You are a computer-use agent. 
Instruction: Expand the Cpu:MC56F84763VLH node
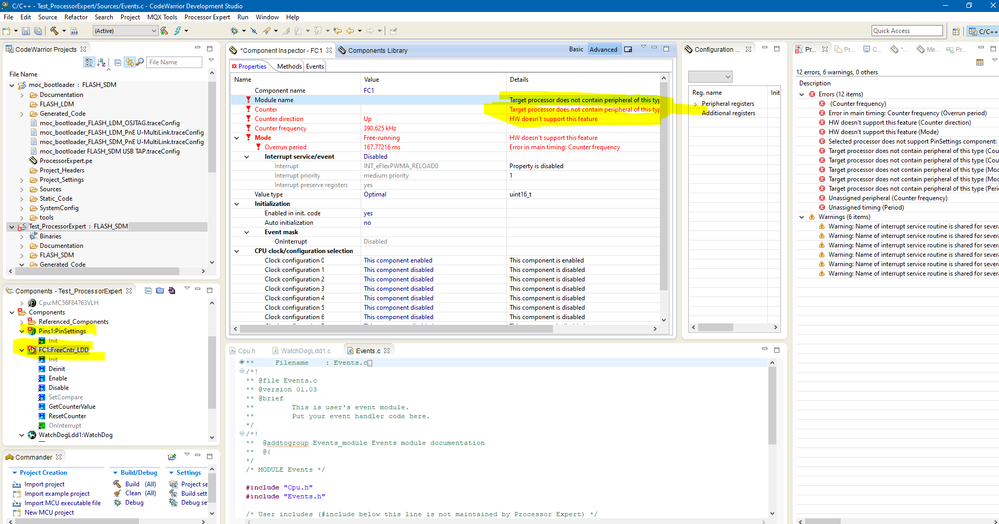[22, 303]
